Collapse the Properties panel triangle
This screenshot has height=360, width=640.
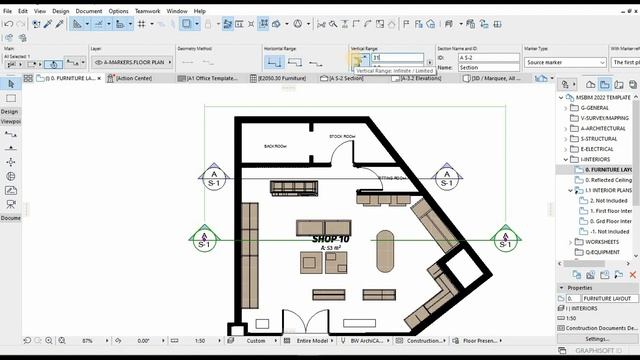[x=562, y=288]
